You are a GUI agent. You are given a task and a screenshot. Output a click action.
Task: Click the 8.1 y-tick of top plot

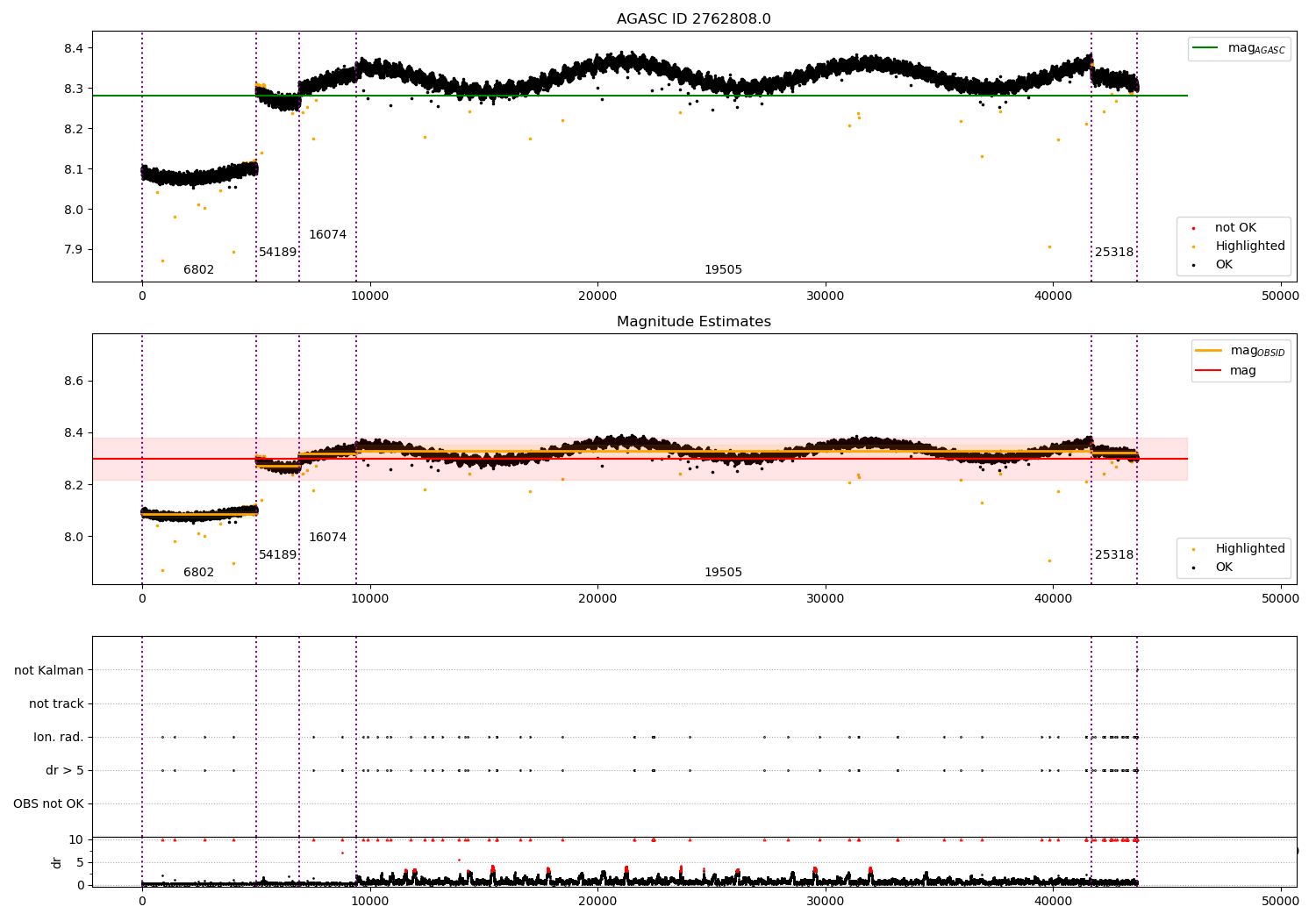tap(74, 169)
